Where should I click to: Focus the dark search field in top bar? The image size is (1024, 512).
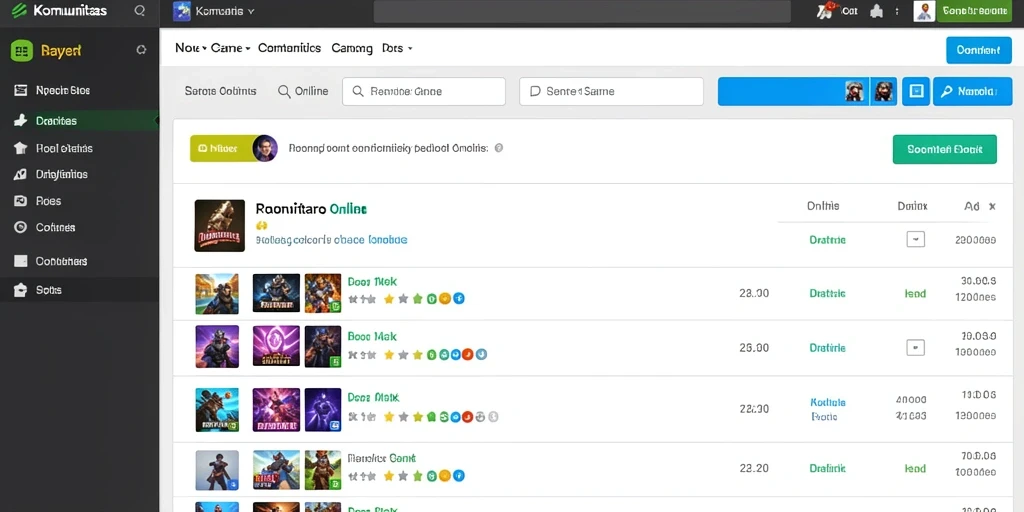pos(582,11)
